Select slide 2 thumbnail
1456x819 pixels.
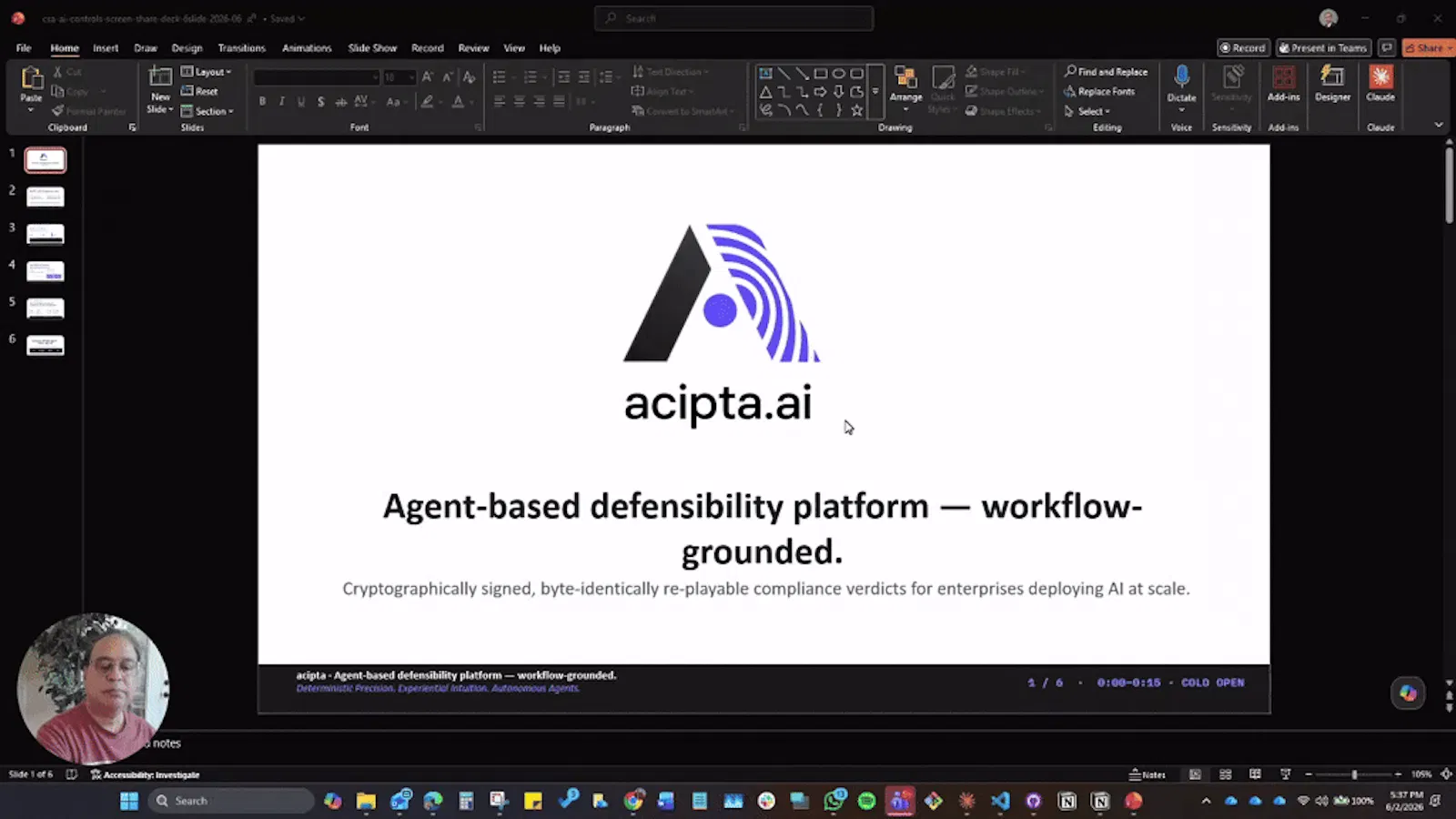pyautogui.click(x=45, y=197)
